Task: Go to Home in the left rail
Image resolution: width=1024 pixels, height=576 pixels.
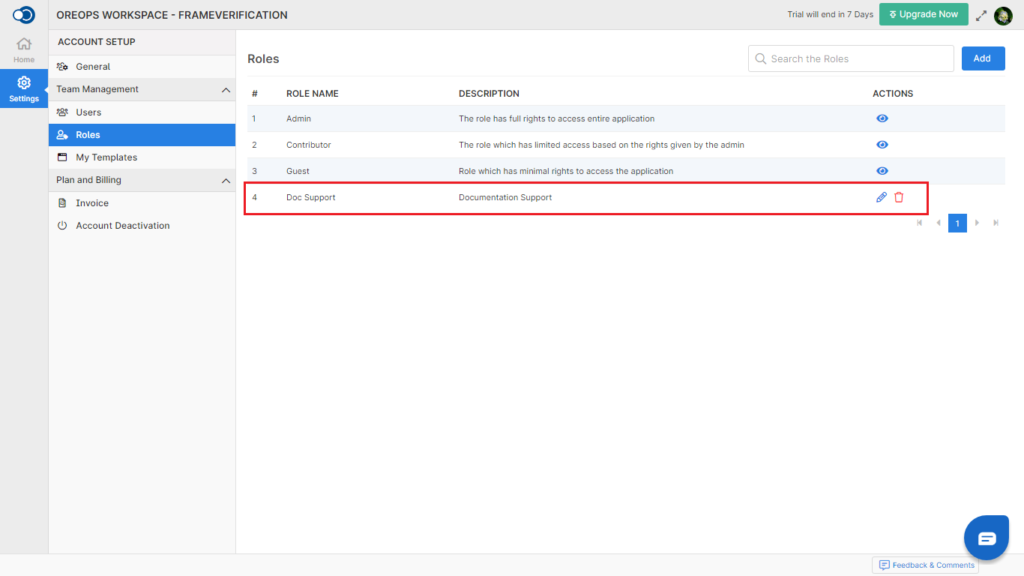Action: click(24, 50)
